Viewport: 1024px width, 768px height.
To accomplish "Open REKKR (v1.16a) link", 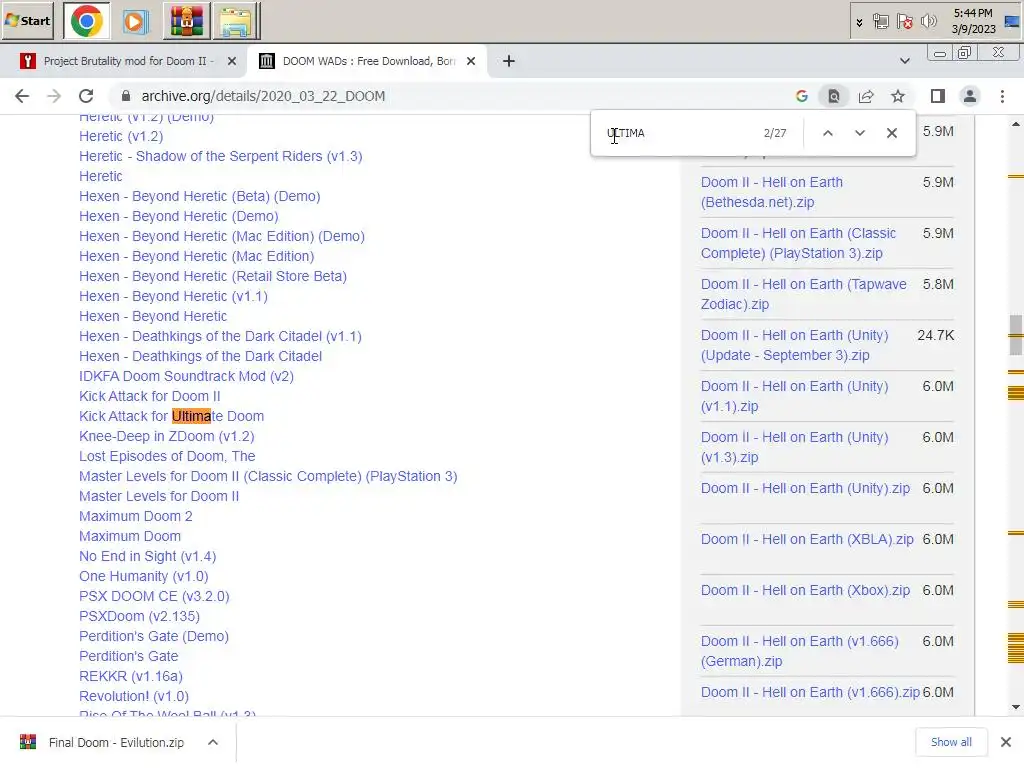I will coord(131,676).
